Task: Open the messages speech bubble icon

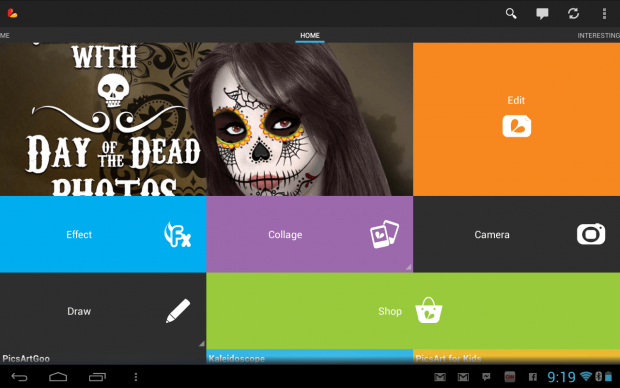Action: 542,13
